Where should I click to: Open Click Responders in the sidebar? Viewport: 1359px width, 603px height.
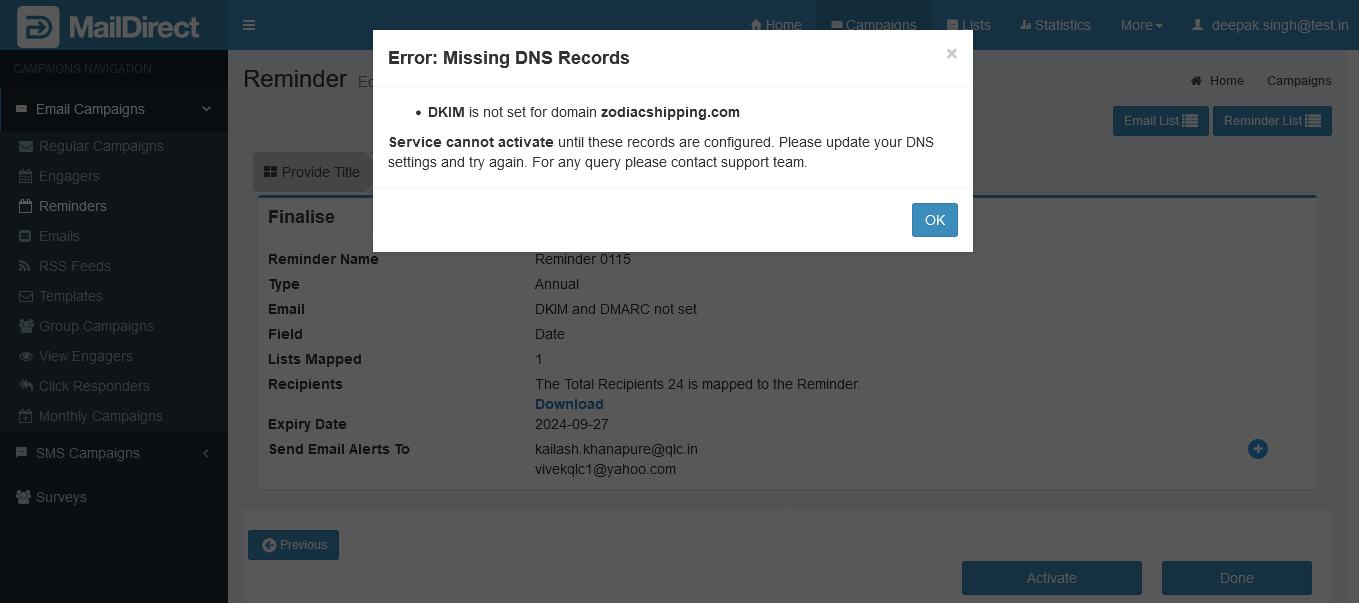(94, 386)
